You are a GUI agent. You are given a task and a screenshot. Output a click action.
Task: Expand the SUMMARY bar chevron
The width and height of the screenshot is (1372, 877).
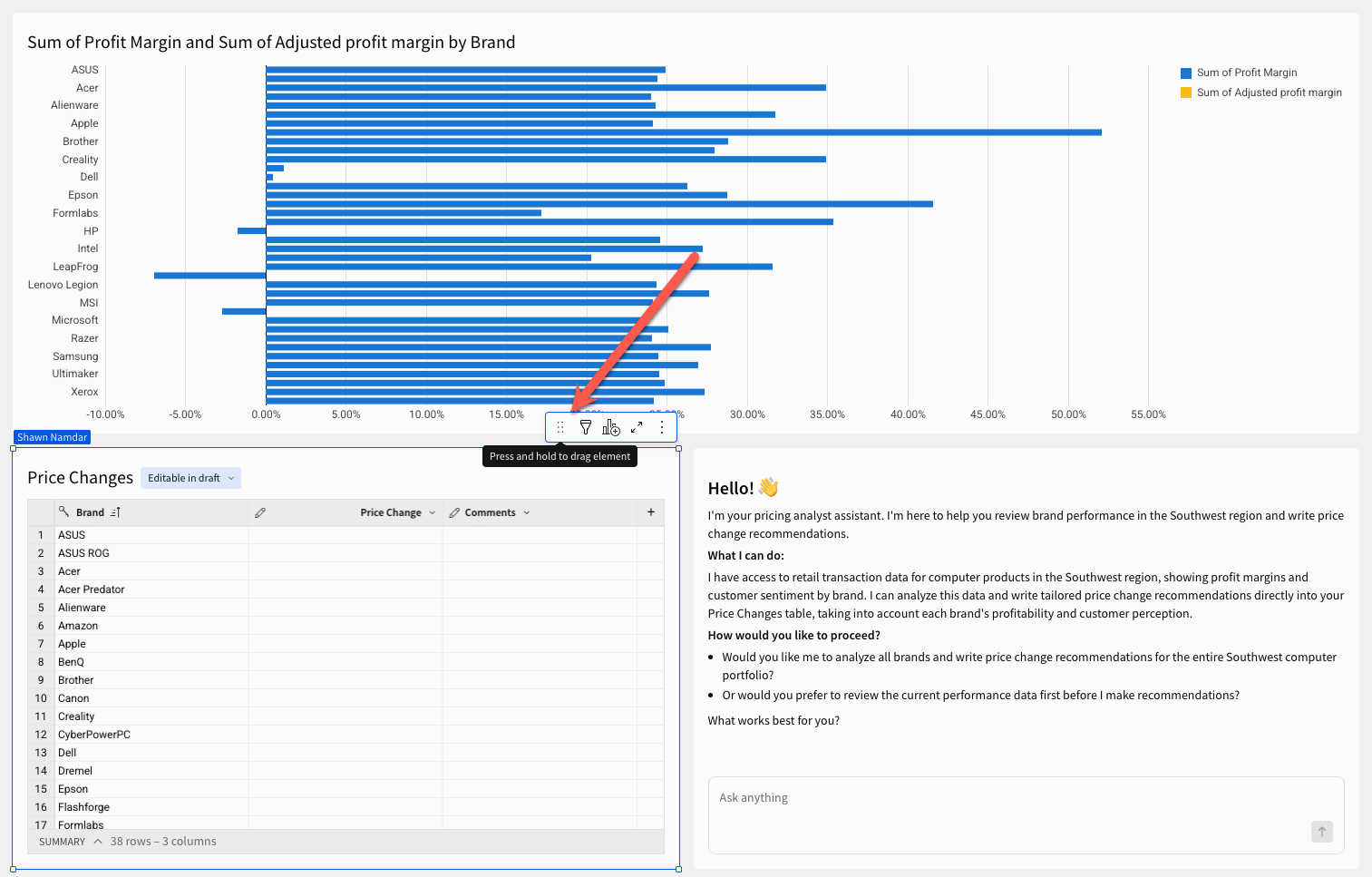click(x=98, y=842)
